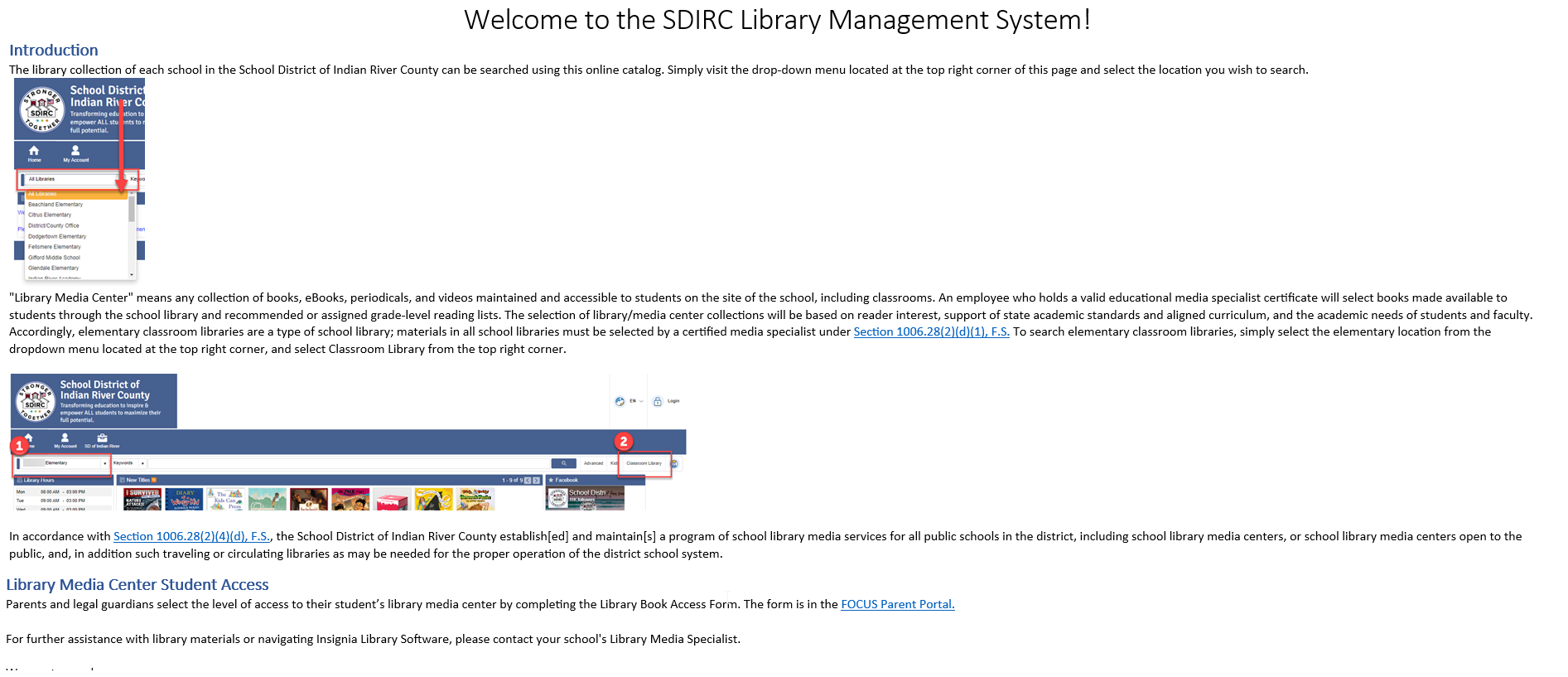Click the Home icon beside the All Libraries example
This screenshot has height=677, width=1568.
point(34,151)
